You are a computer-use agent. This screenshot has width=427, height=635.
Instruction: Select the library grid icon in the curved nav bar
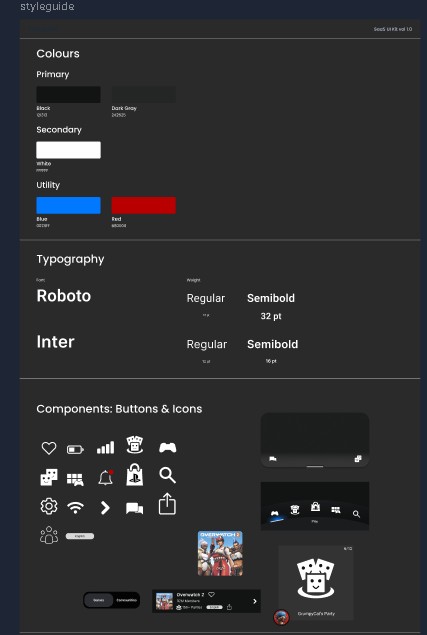pyautogui.click(x=336, y=510)
